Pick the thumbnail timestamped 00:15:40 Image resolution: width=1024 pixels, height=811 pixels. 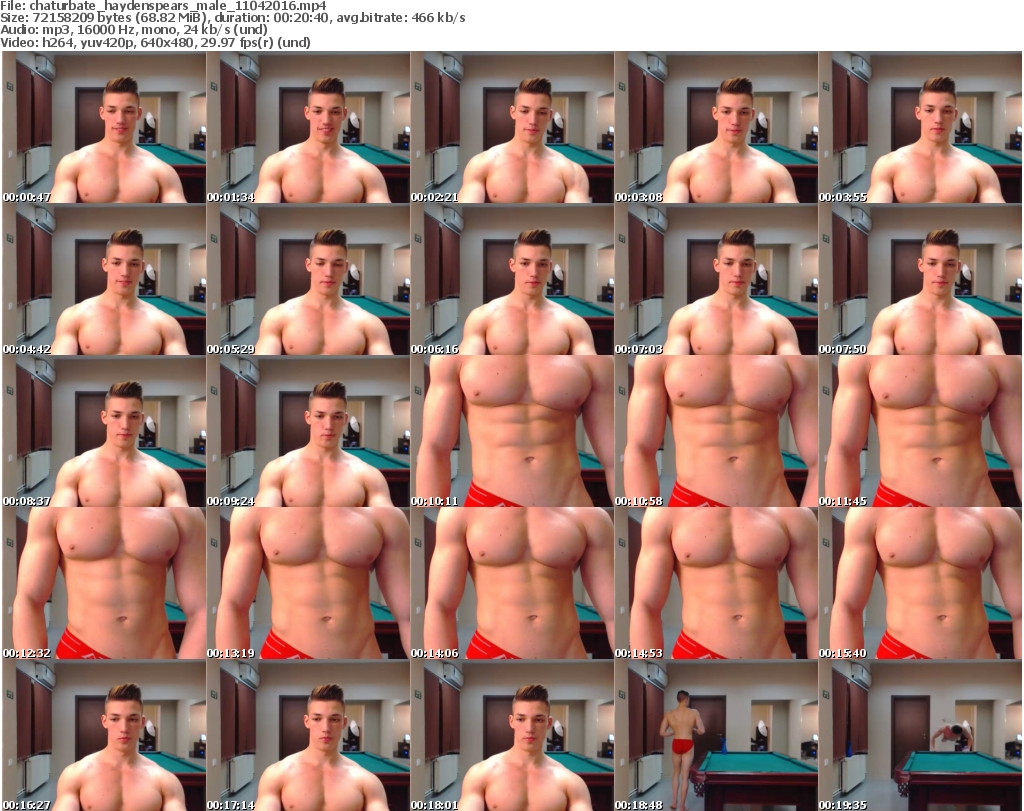click(x=920, y=583)
